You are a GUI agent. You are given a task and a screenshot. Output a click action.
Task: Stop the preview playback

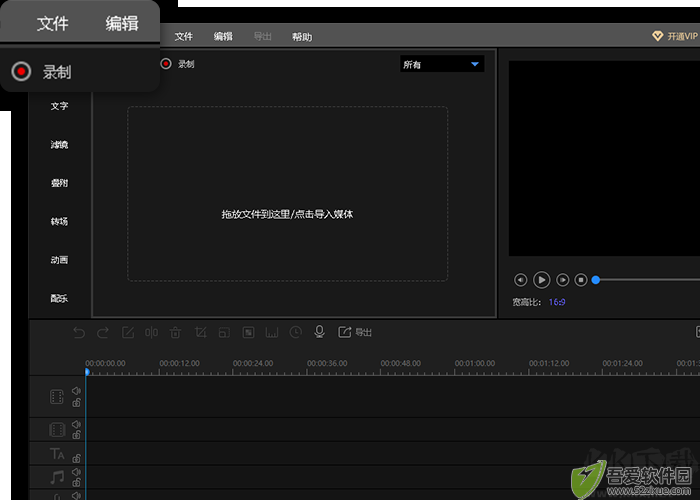pyautogui.click(x=581, y=280)
